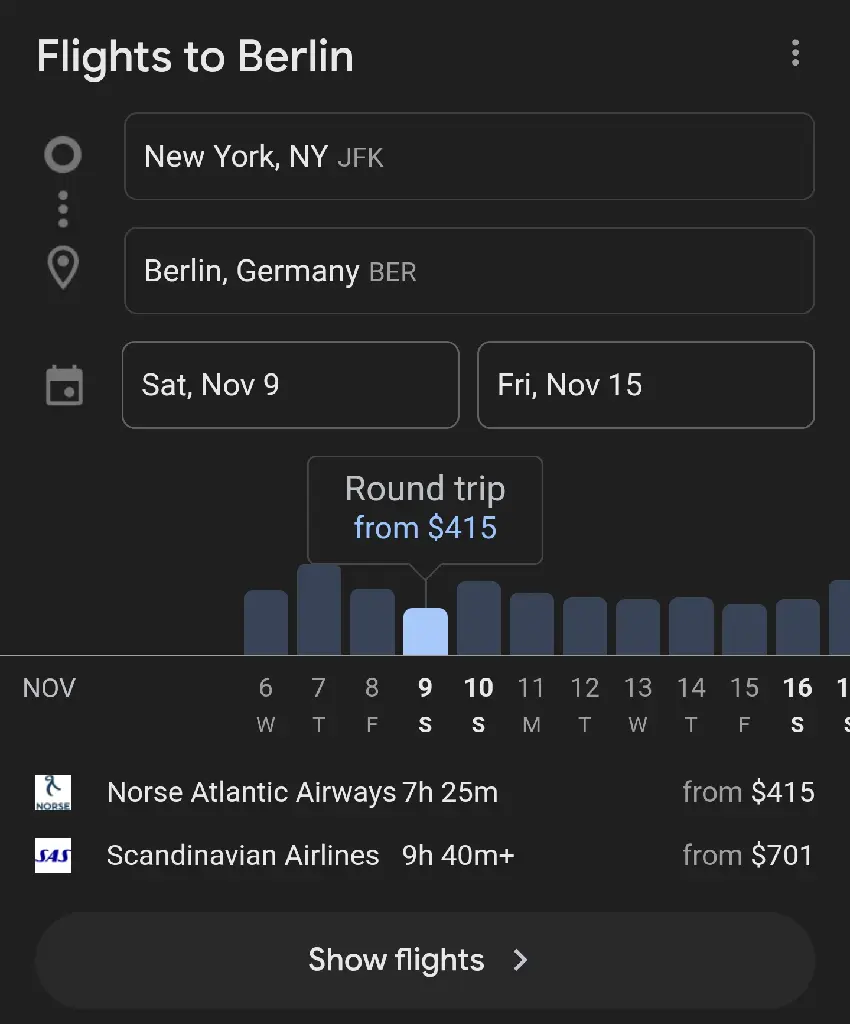The height and width of the screenshot is (1024, 850).
Task: Select the Scandinavian Airlines from $701 row
Action: point(424,856)
